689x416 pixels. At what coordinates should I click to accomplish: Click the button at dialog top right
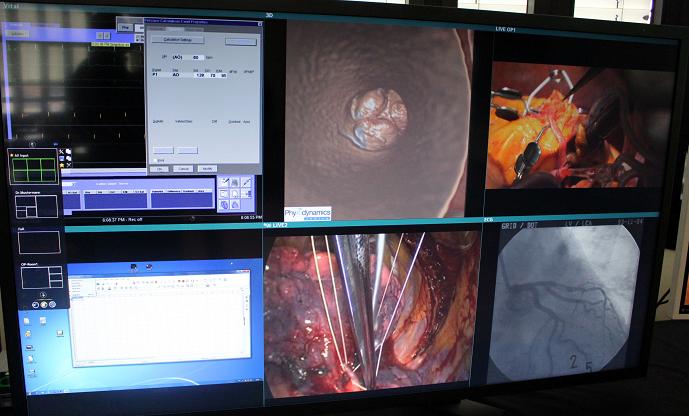[241, 42]
